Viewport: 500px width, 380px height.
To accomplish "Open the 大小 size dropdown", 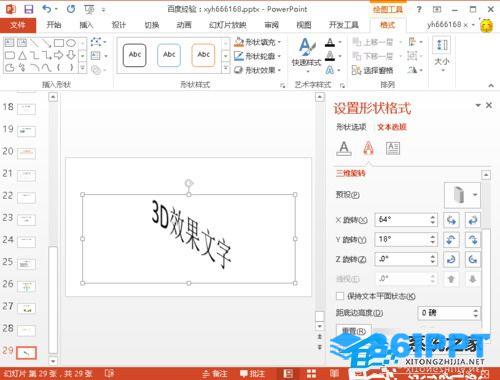I will pos(442,55).
